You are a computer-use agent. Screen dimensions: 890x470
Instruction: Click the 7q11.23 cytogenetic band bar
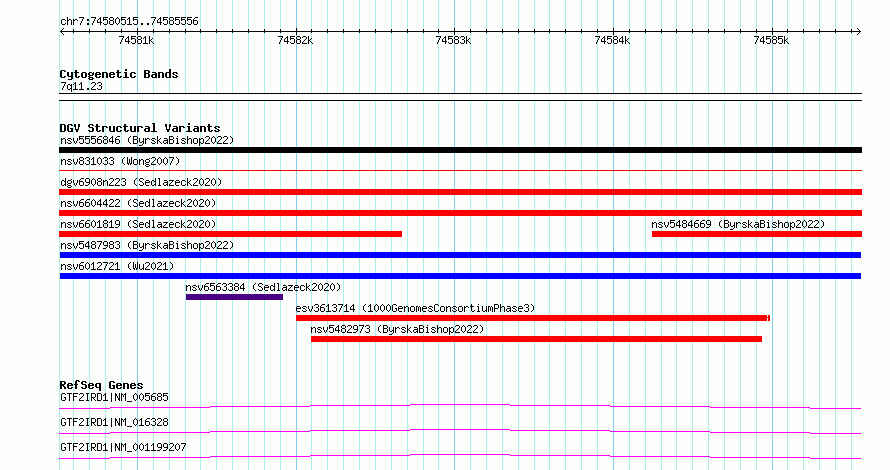460,97
